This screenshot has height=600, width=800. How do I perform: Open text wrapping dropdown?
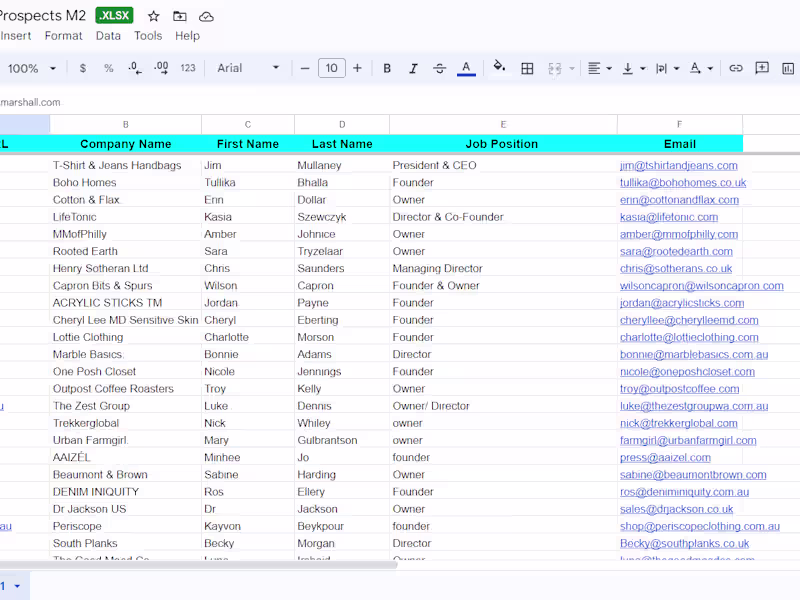667,68
